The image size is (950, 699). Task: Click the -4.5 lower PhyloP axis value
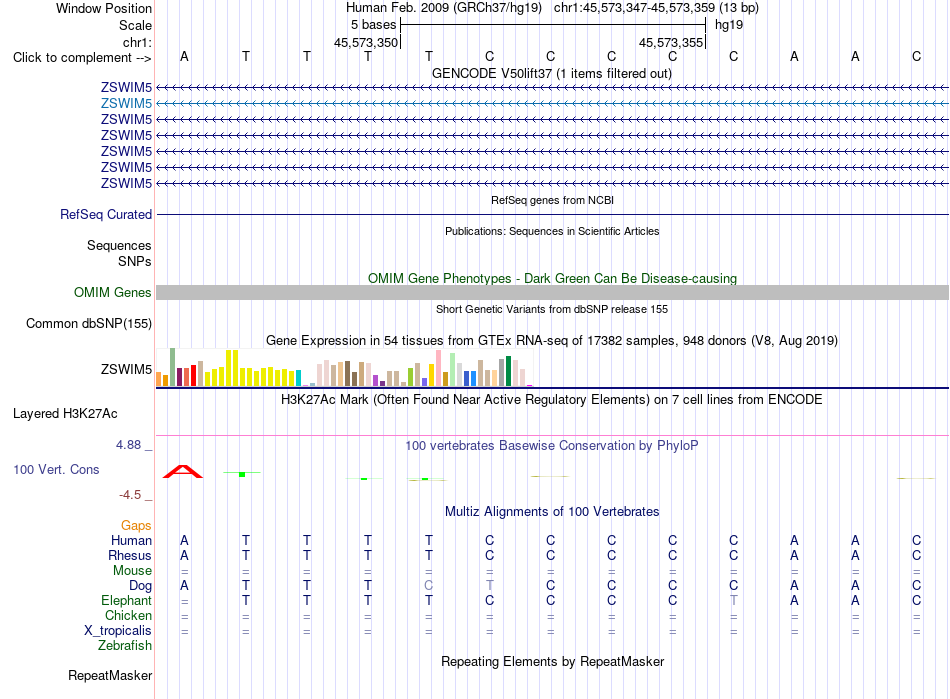(130, 495)
